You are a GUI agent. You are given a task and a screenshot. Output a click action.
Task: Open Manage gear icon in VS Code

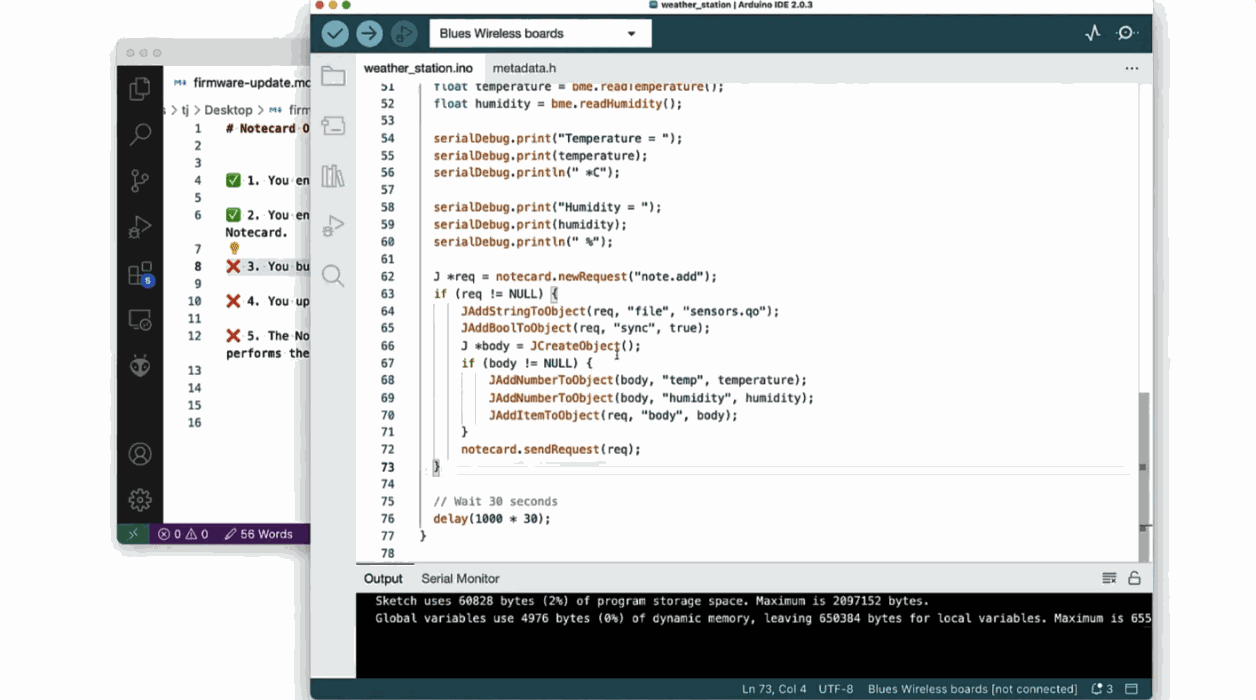[x=140, y=499]
